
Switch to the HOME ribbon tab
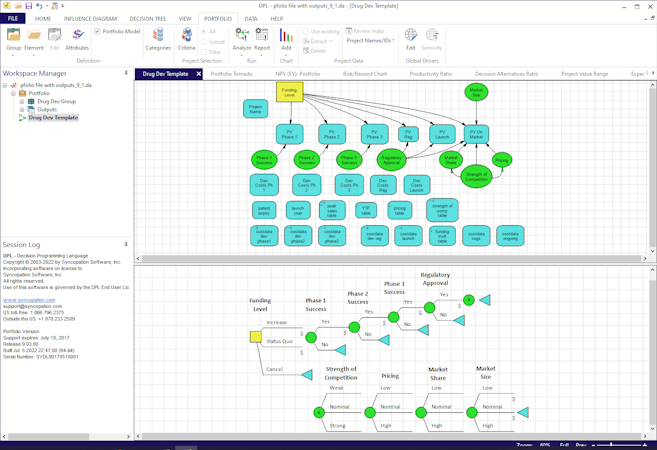(x=43, y=19)
